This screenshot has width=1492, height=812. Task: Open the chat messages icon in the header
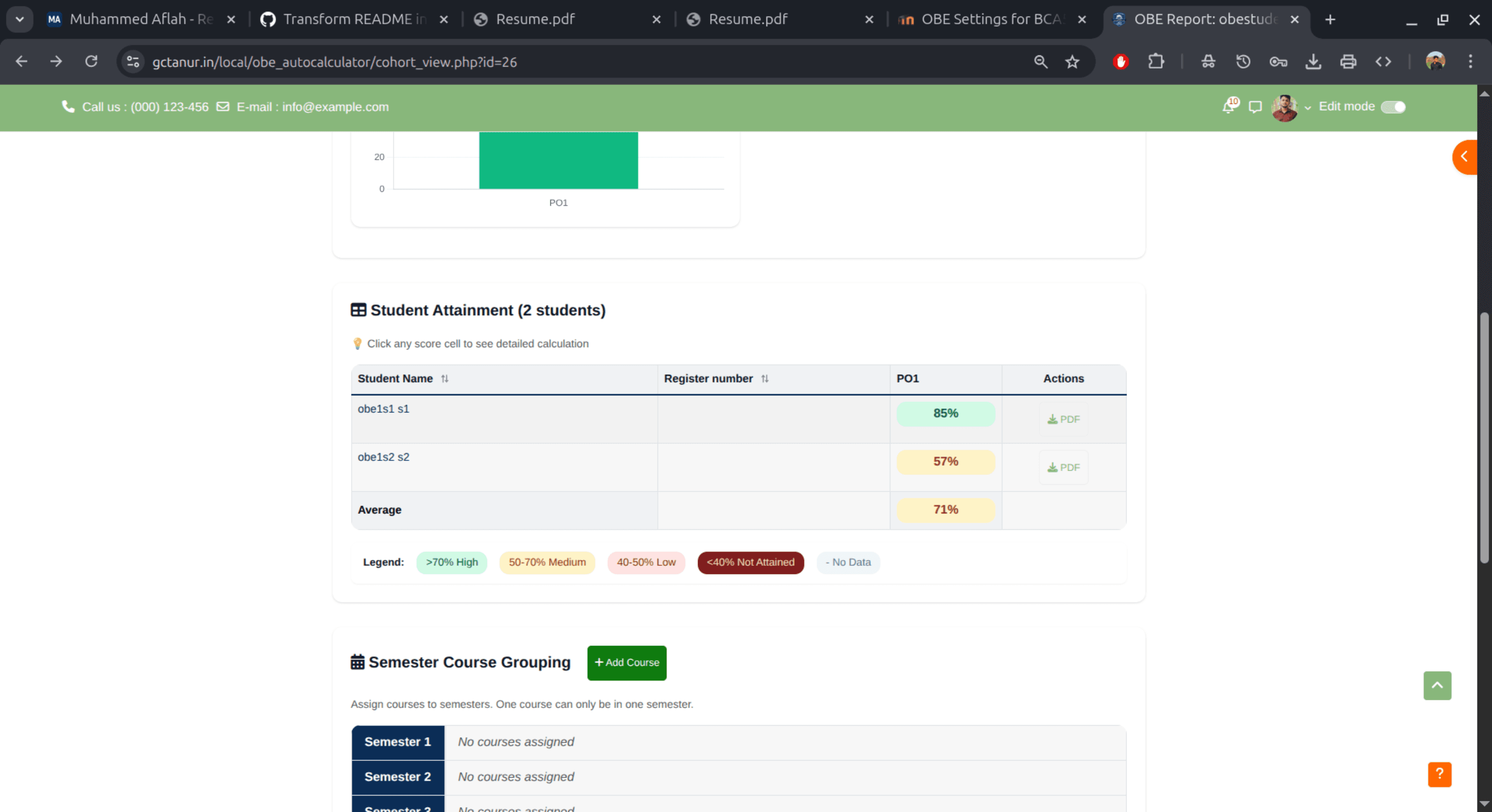1255,106
